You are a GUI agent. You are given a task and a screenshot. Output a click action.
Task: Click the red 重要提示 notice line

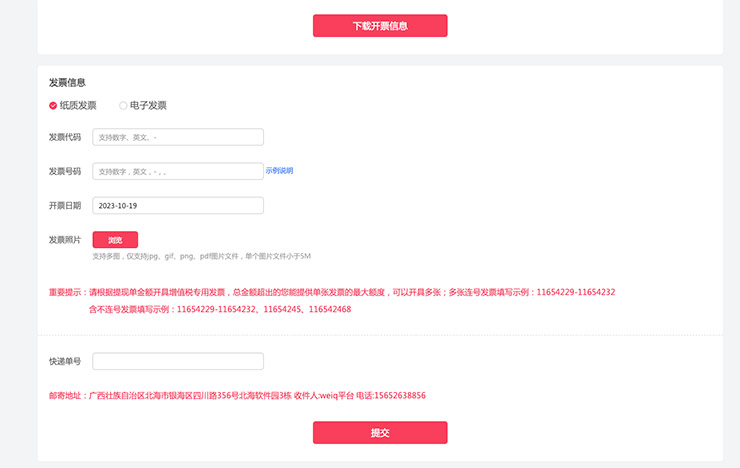click(x=331, y=292)
